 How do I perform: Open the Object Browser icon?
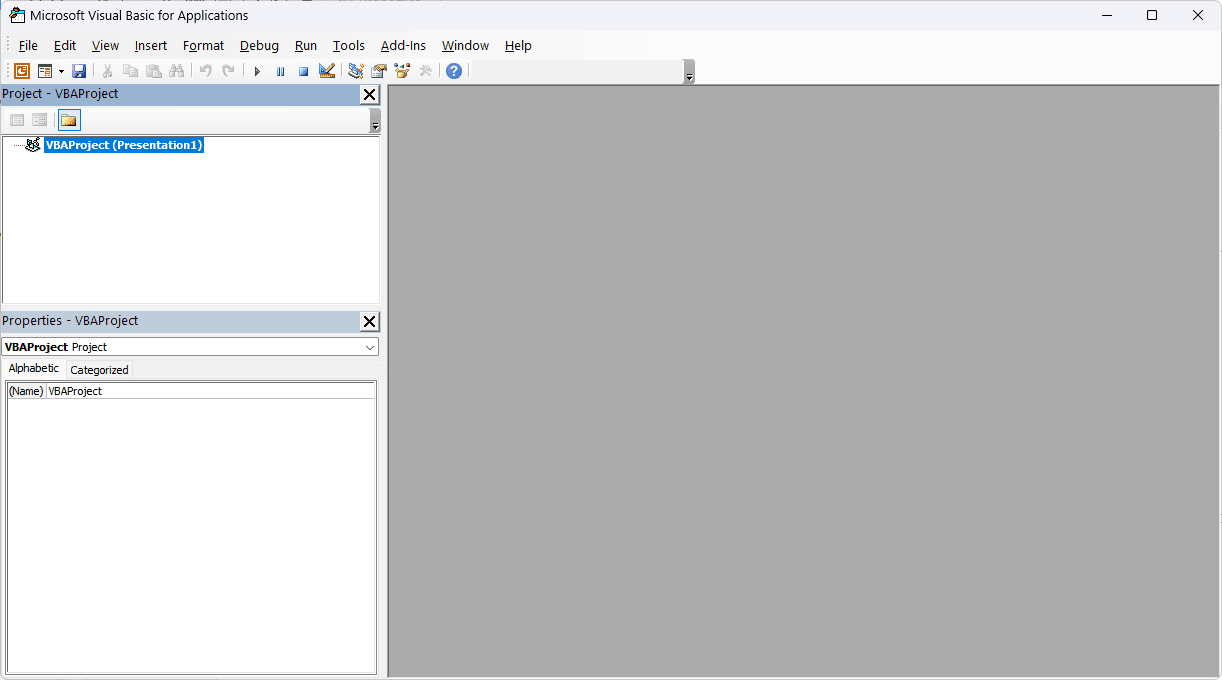click(402, 71)
